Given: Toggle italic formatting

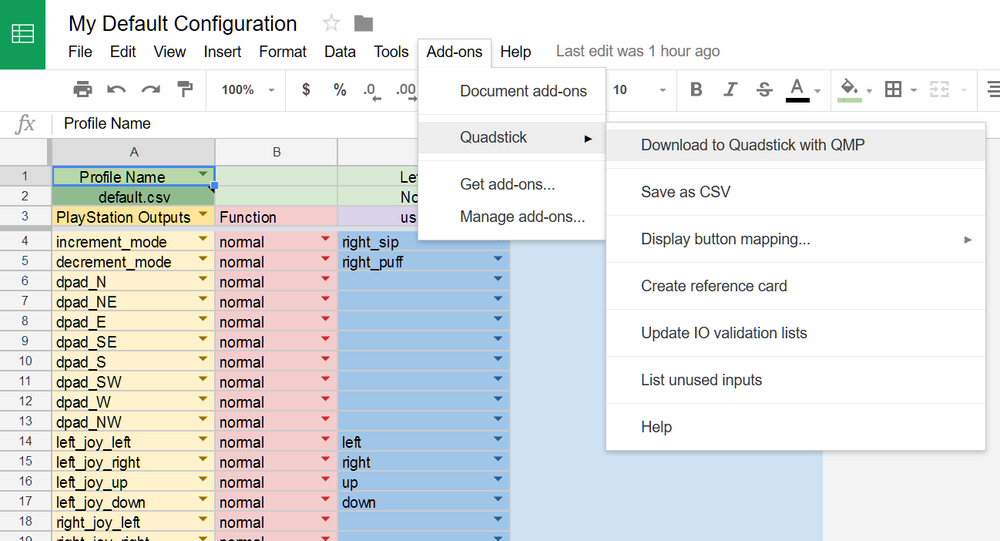Looking at the screenshot, I should point(730,89).
